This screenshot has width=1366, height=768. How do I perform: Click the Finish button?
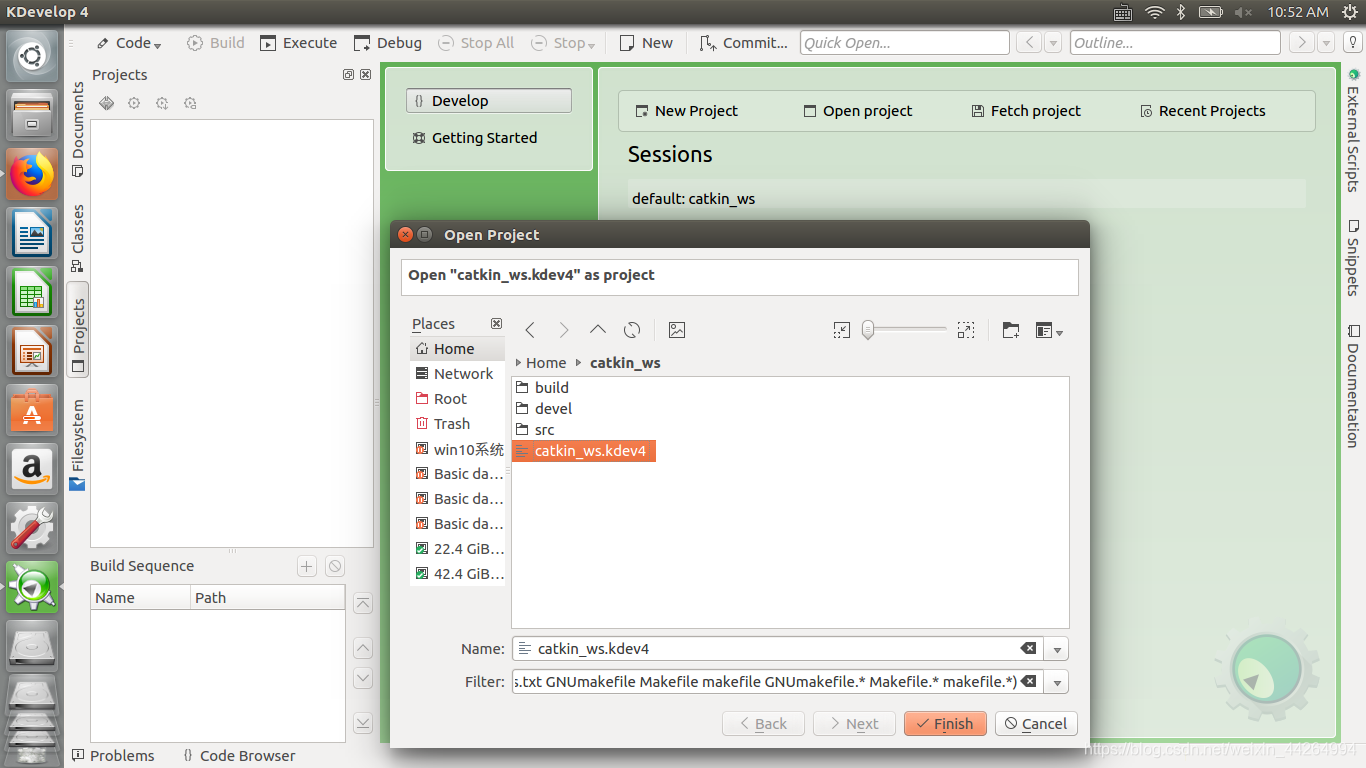point(945,724)
